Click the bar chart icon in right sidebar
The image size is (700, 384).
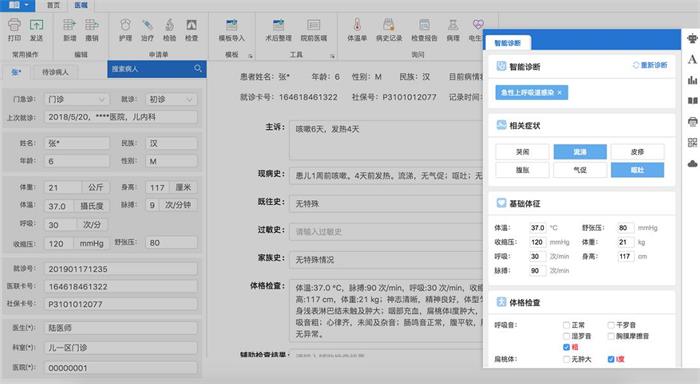tap(692, 80)
